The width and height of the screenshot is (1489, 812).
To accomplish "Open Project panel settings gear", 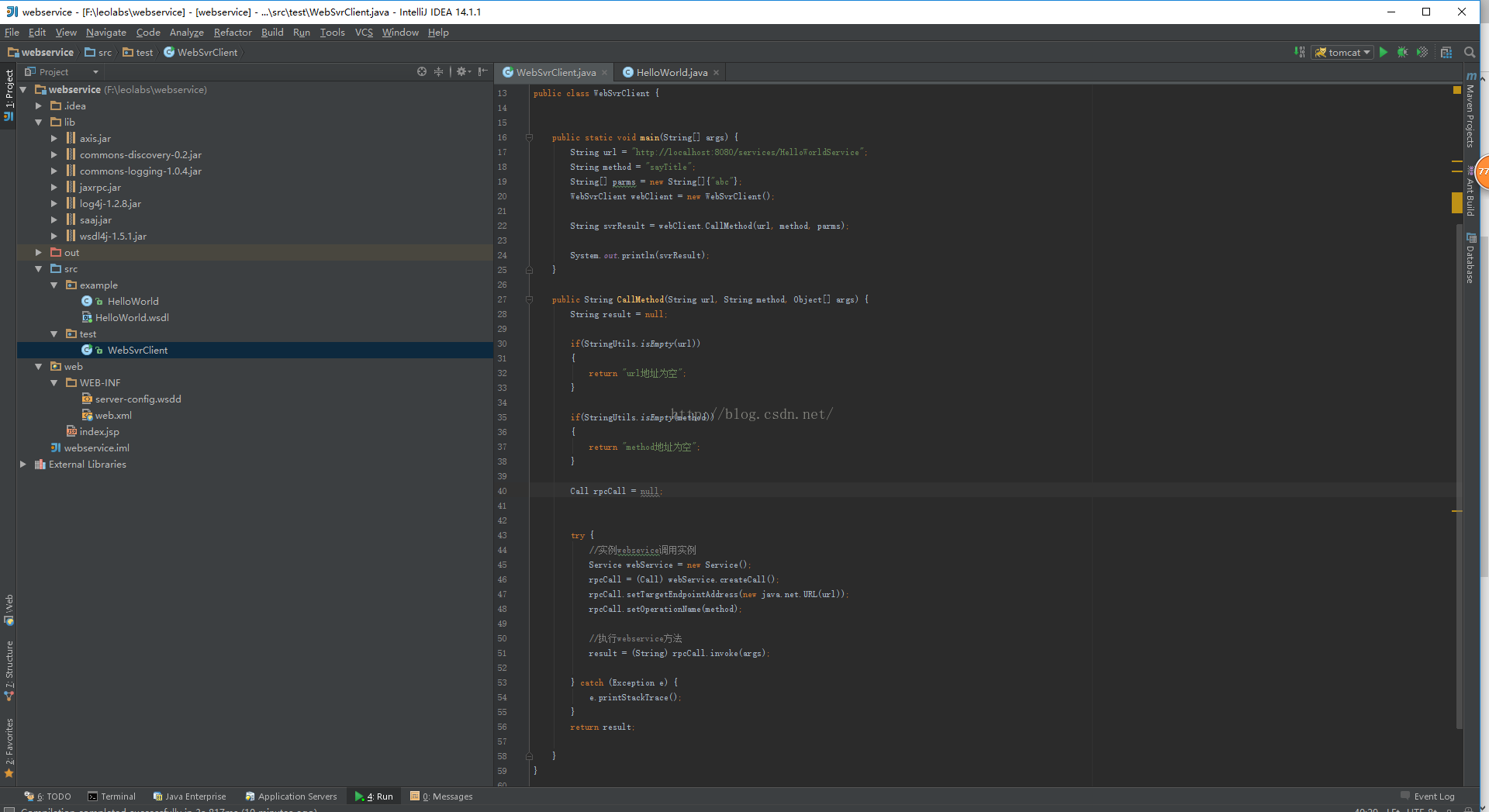I will (x=463, y=71).
